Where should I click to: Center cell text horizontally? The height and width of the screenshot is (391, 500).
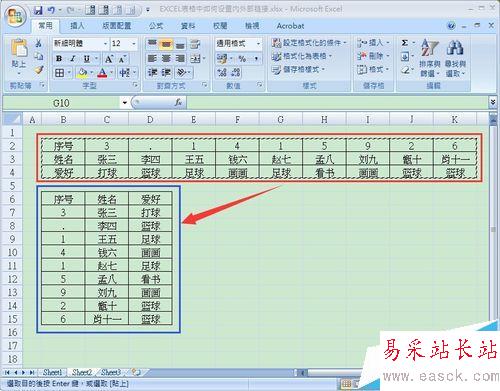[x=166, y=58]
